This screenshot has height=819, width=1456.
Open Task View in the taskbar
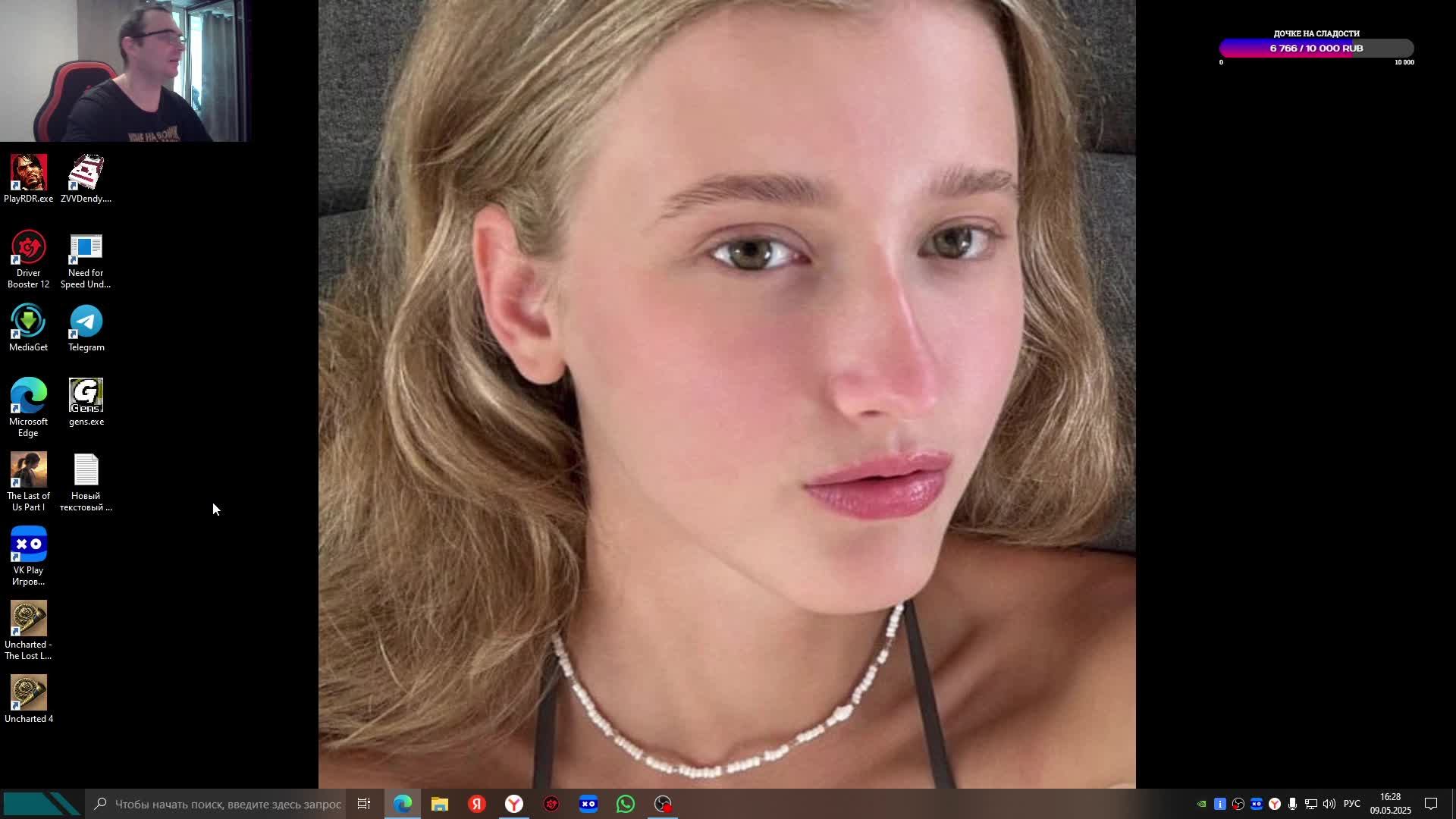[364, 804]
